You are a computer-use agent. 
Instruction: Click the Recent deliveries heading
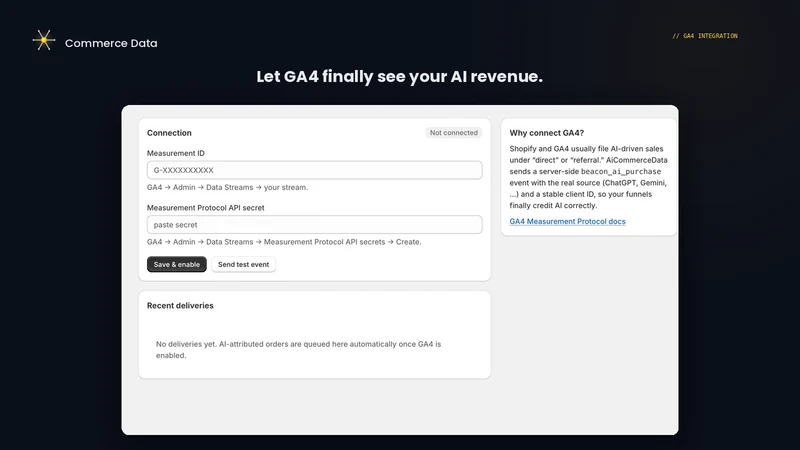[x=180, y=306]
